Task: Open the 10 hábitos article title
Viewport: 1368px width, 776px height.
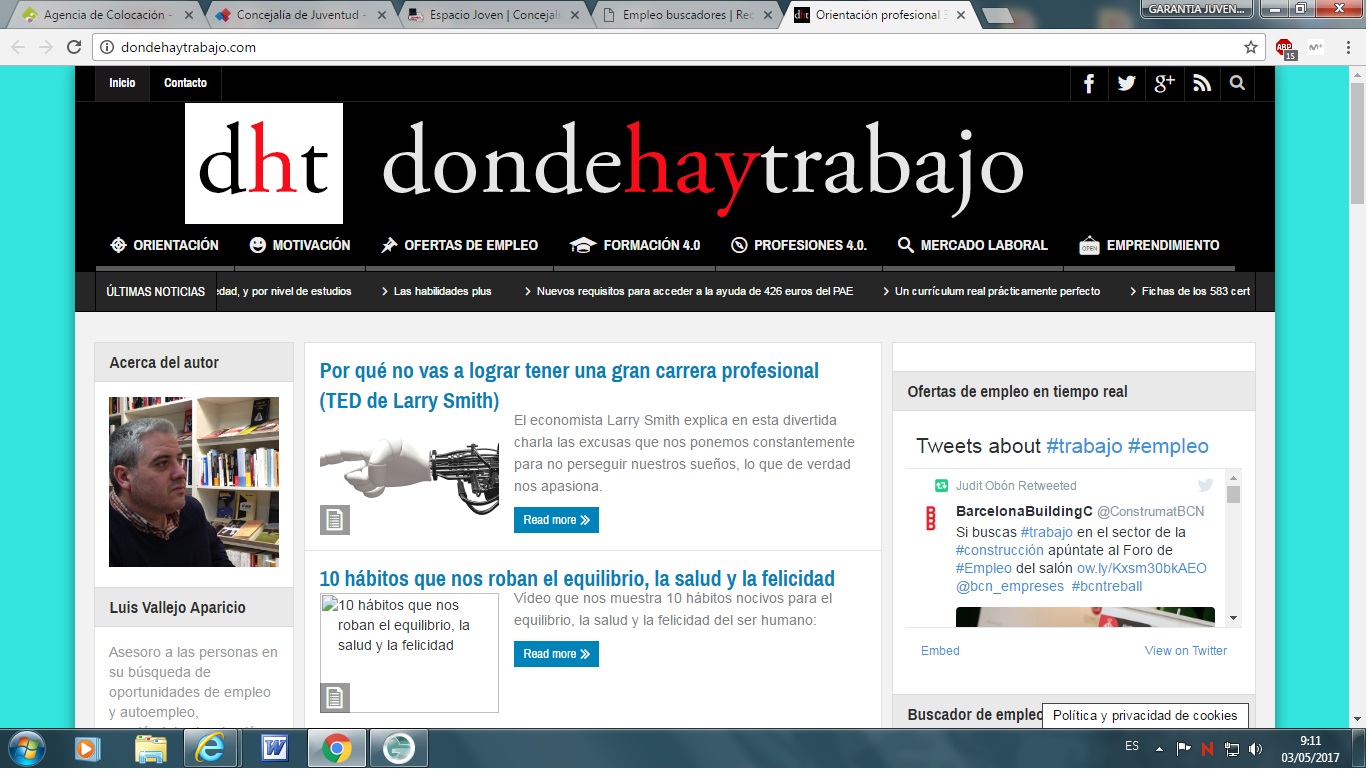Action: [x=577, y=578]
